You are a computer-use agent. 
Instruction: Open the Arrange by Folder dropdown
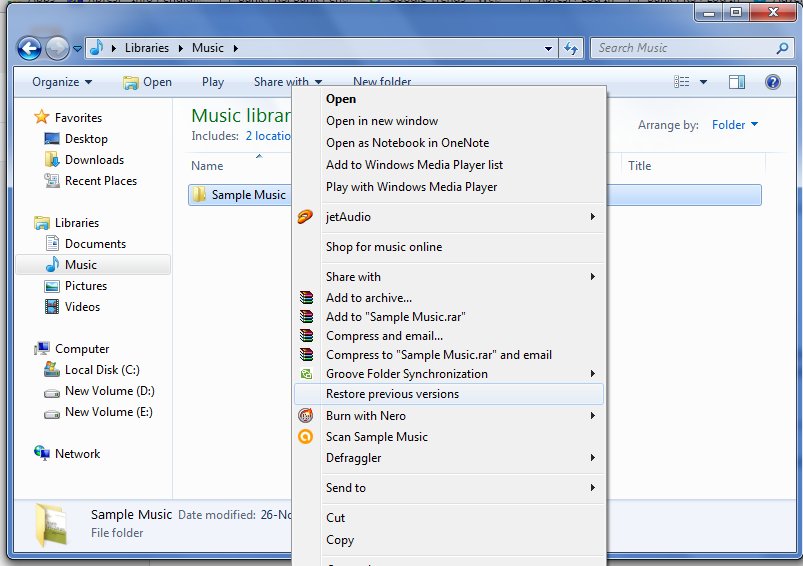click(734, 125)
